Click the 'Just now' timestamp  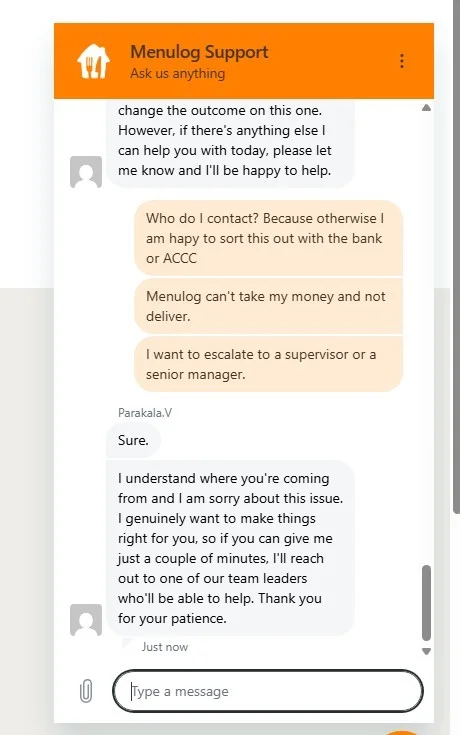(165, 647)
